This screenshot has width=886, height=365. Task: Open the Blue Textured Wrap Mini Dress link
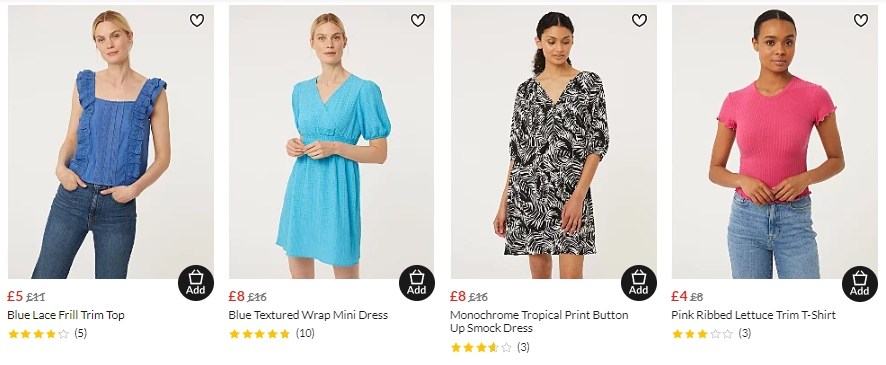click(x=308, y=315)
